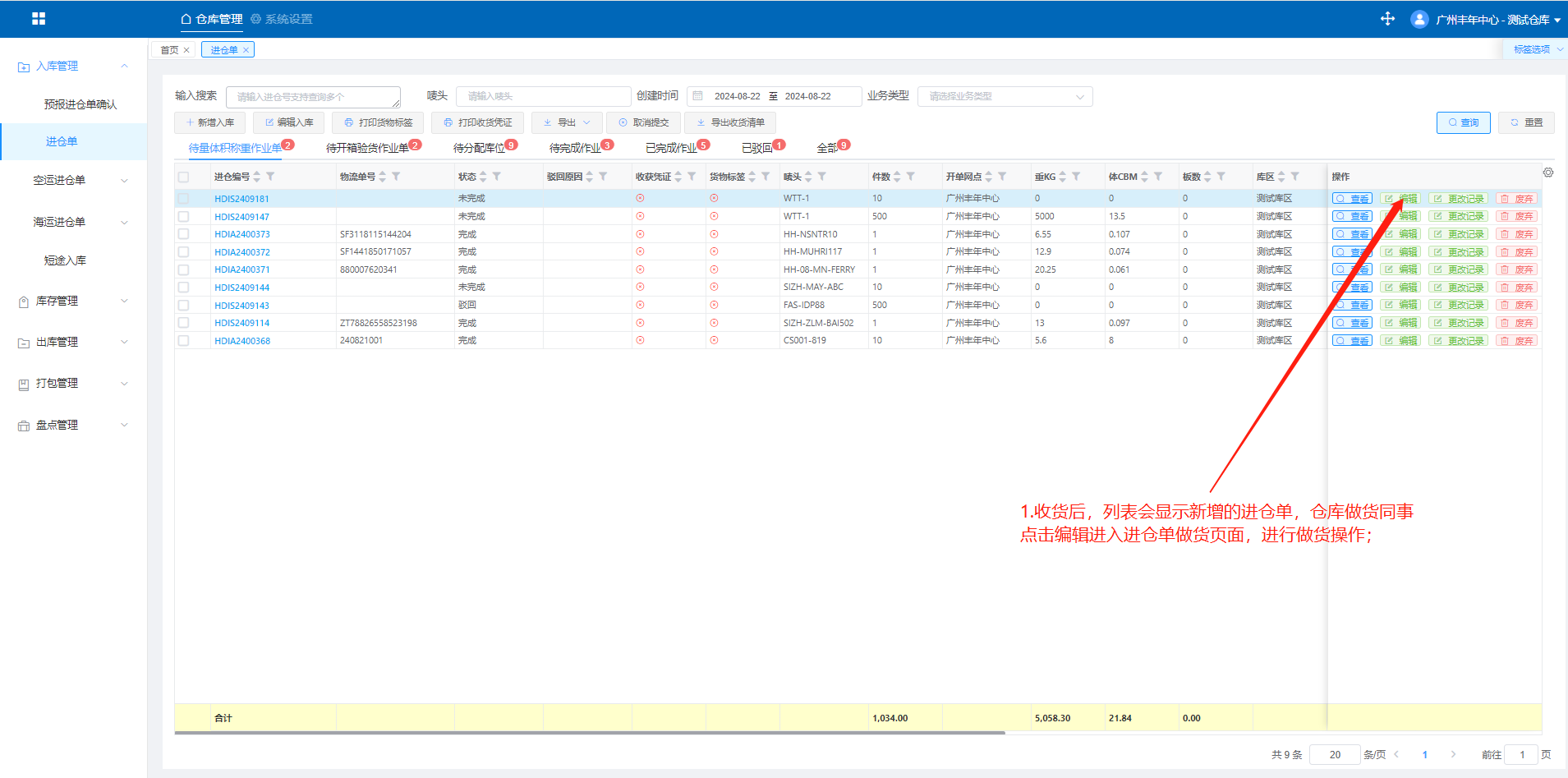
Task: Open the 业务类型 dropdown
Action: click(1005, 97)
